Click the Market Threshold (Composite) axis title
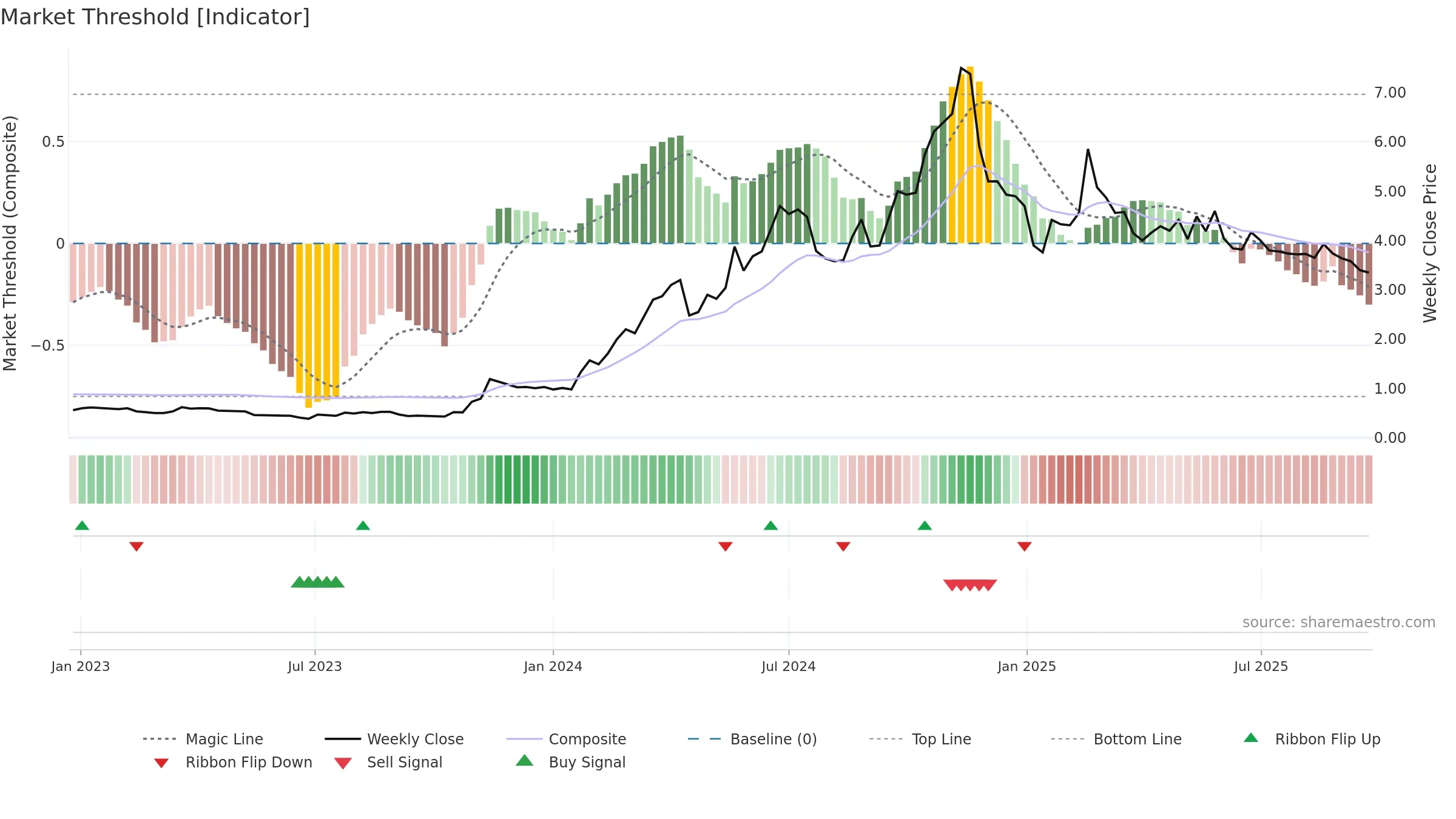Screen dimensions: 1456x819 [10, 243]
